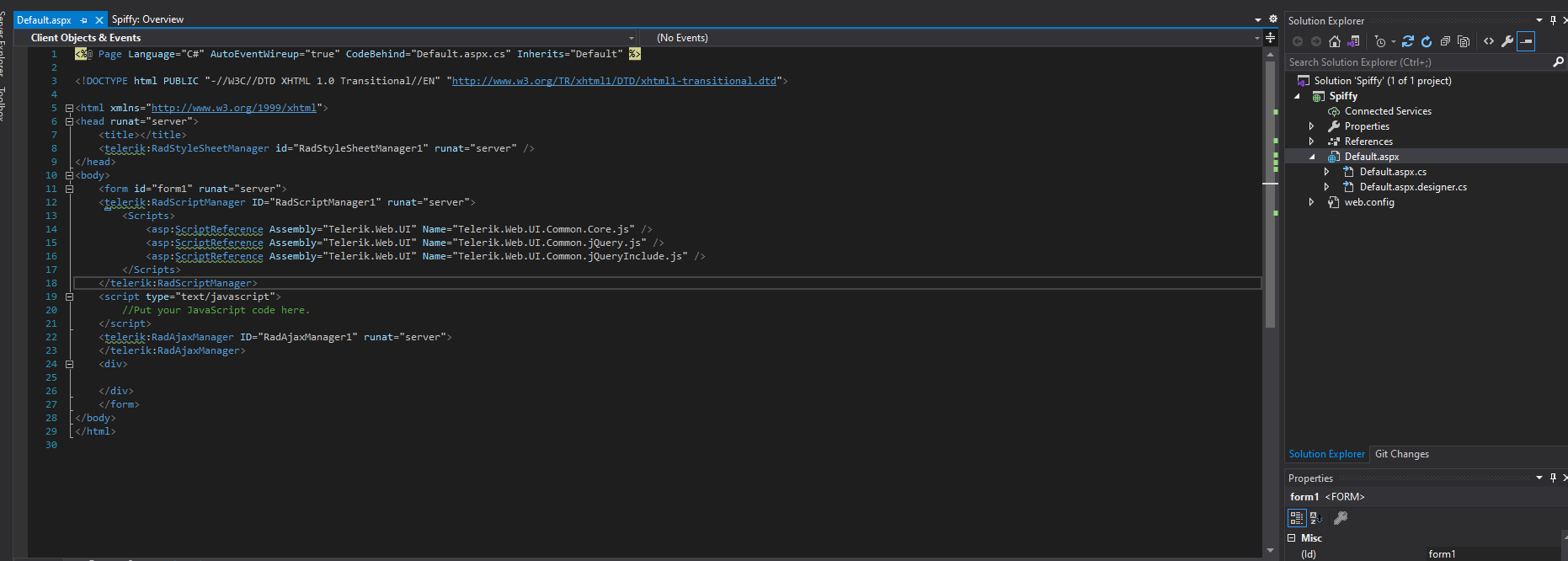Switch to Spiffy: Overview tab

tap(147, 19)
